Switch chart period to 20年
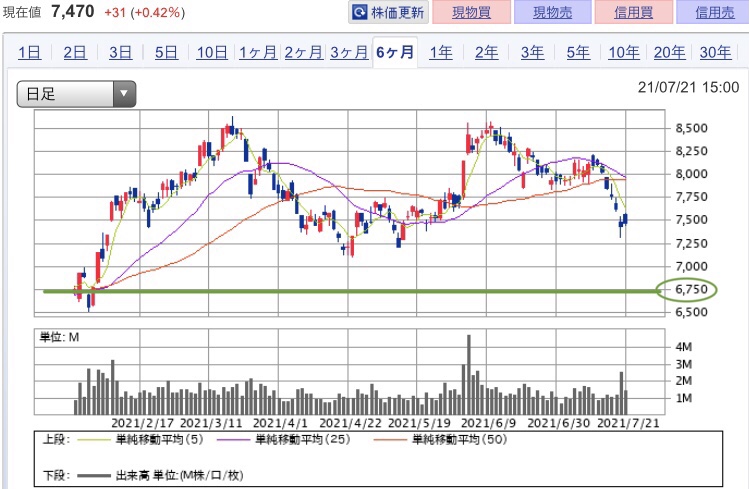Screen dimensions: 749x489 coord(669,52)
